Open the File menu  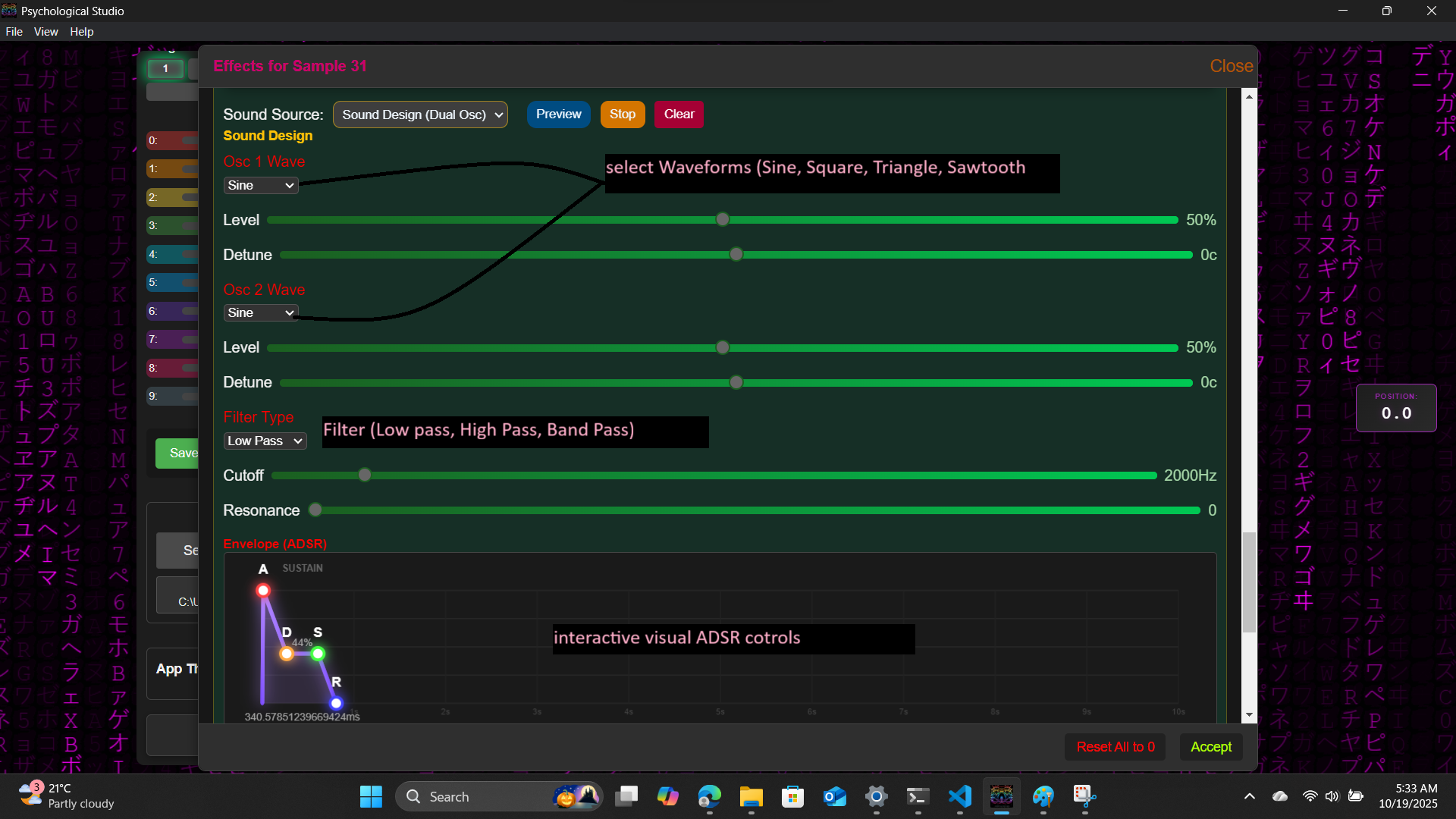click(14, 32)
